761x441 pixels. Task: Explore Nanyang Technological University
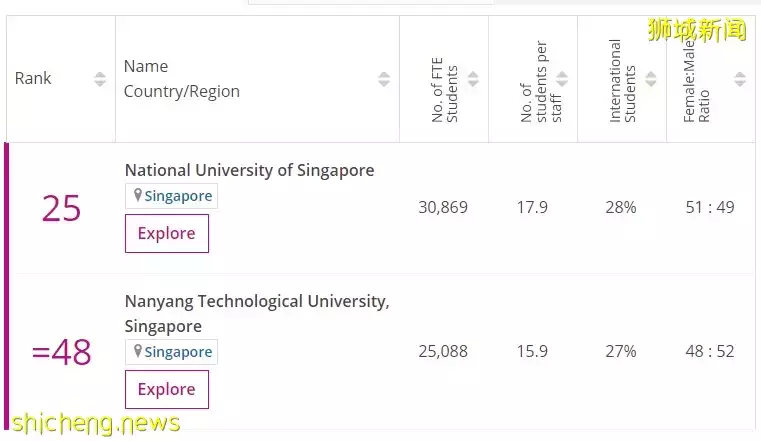coord(167,389)
